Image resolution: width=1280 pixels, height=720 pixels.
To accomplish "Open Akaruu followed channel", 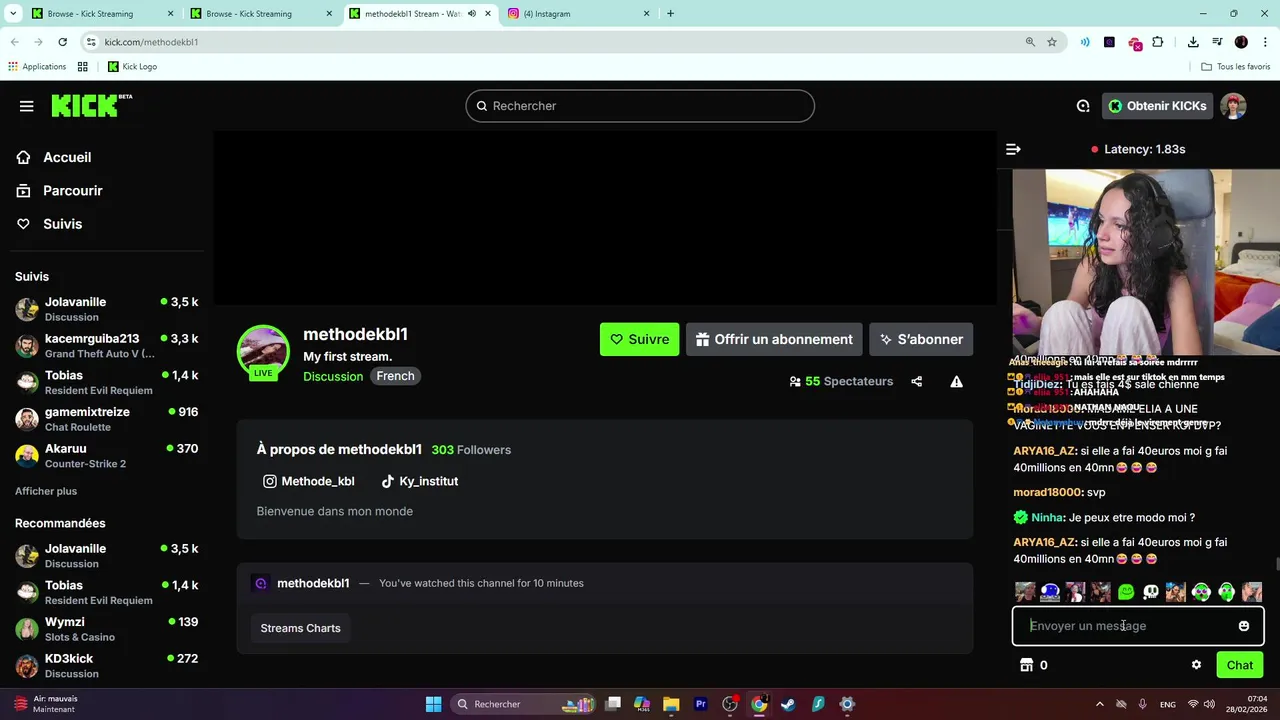I will (106, 456).
